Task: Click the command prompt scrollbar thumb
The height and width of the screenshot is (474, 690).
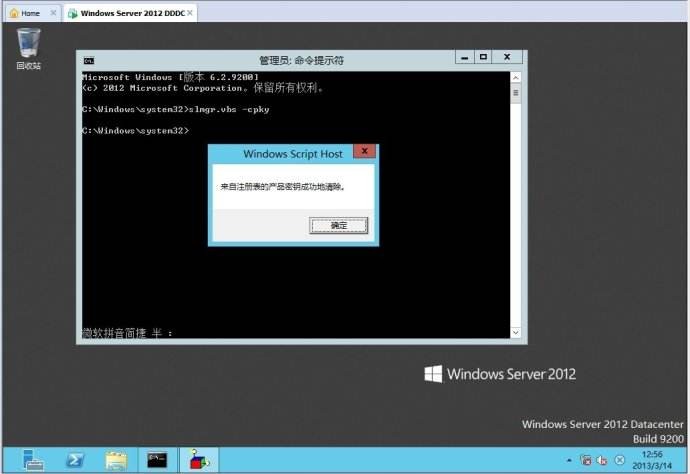Action: [516, 93]
